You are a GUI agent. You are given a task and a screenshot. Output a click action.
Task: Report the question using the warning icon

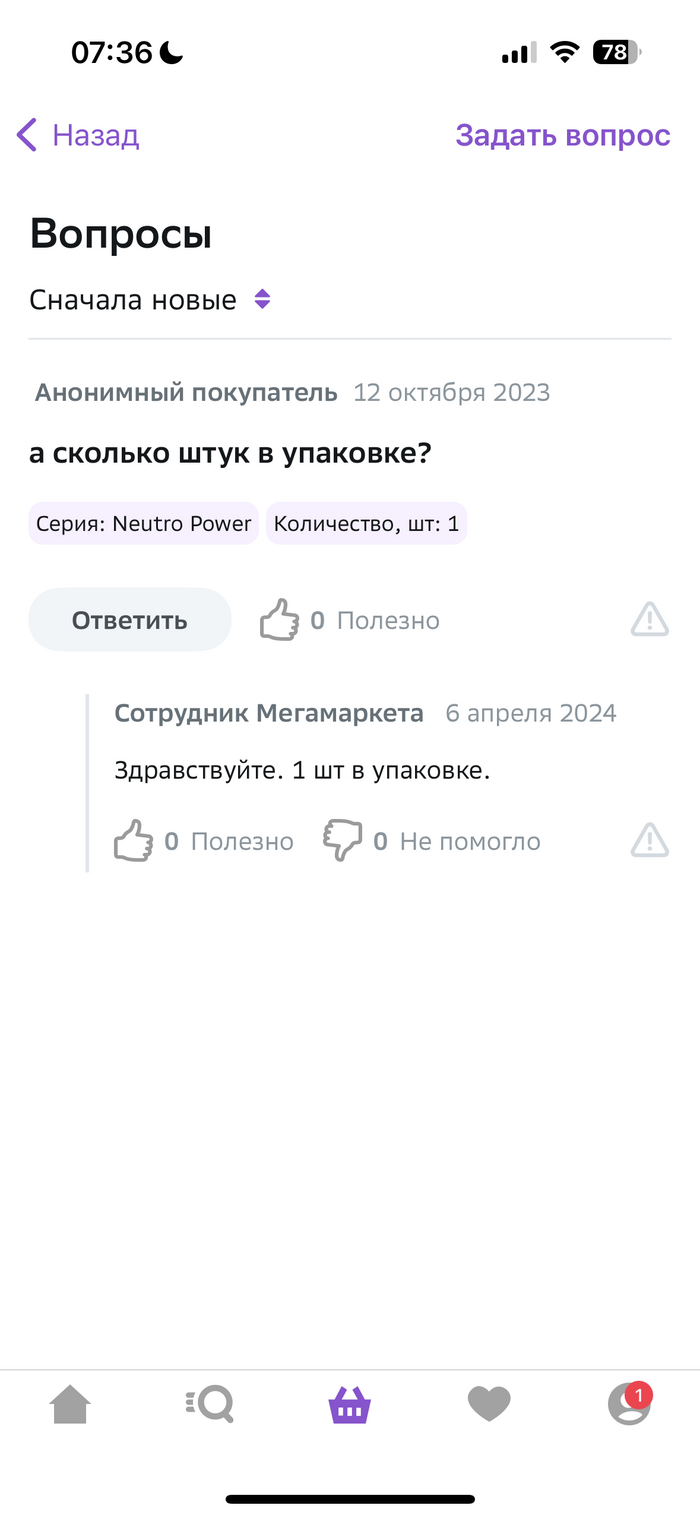tap(649, 619)
